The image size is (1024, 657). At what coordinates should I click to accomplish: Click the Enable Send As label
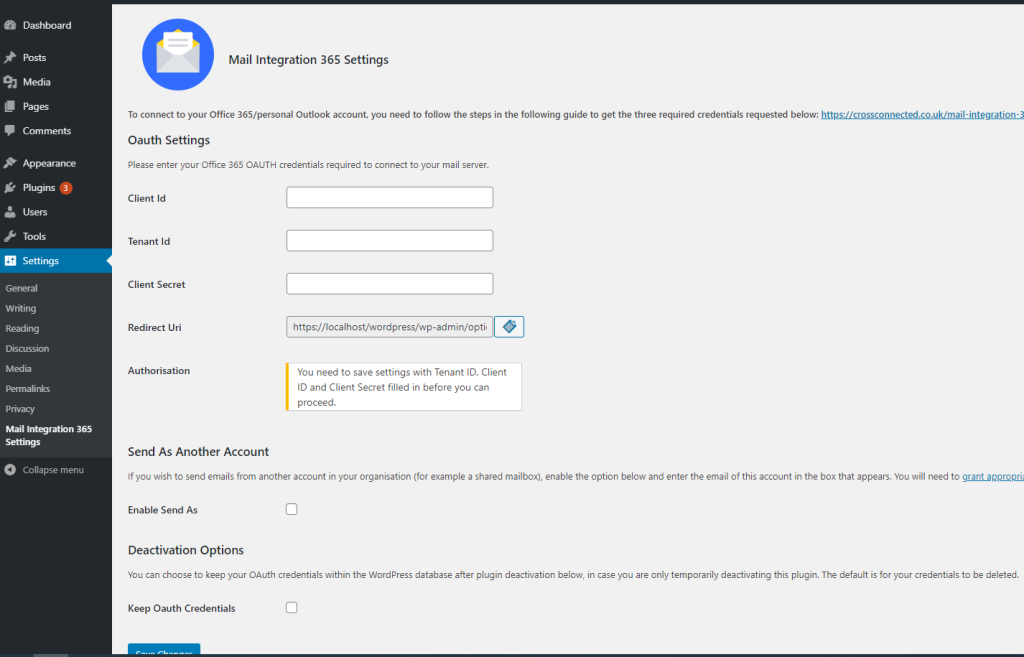coord(163,510)
